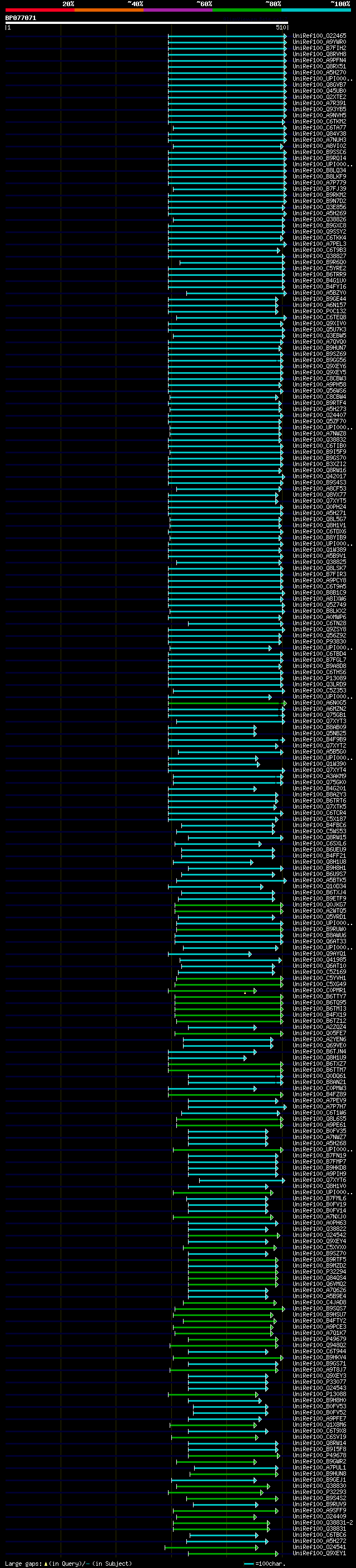
Task: Select label UniRef100_Q3LRD9
Action: tap(319, 684)
